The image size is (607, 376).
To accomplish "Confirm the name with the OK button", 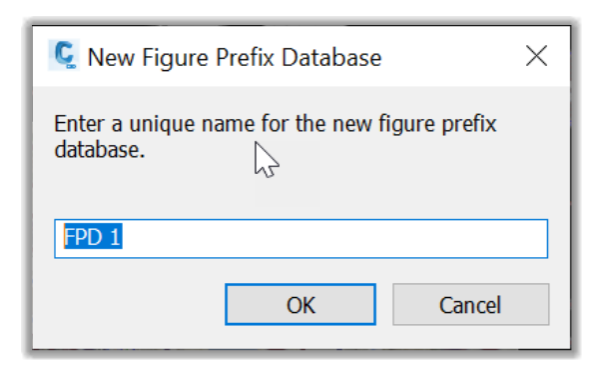I will (300, 304).
